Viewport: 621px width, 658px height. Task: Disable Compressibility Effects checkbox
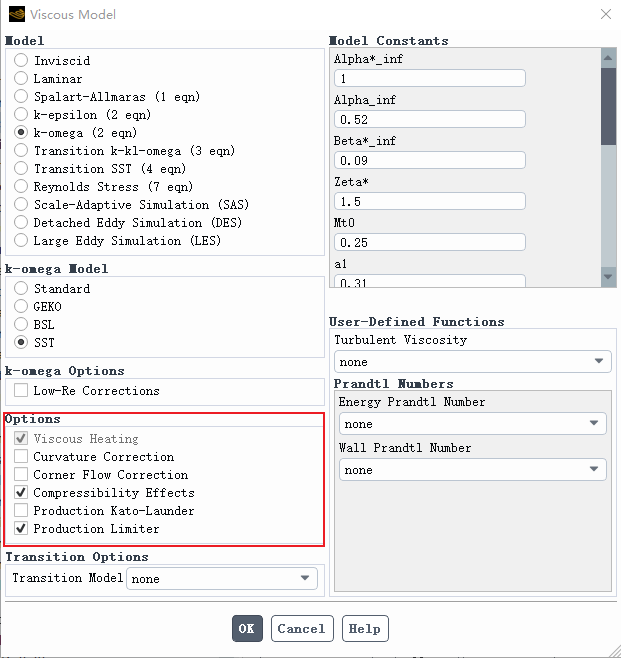pos(21,493)
